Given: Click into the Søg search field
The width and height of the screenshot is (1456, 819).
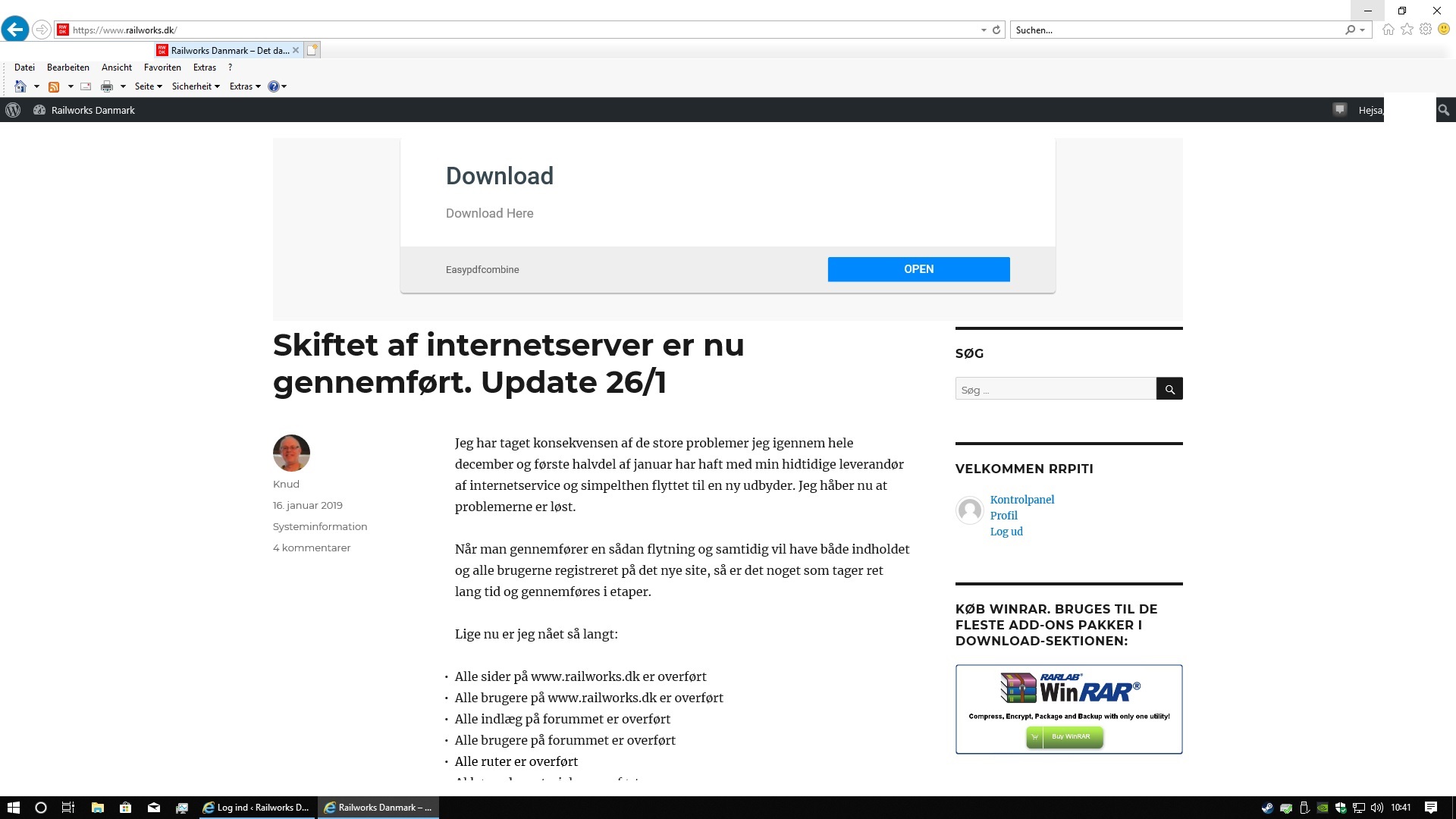Looking at the screenshot, I should 1055,390.
